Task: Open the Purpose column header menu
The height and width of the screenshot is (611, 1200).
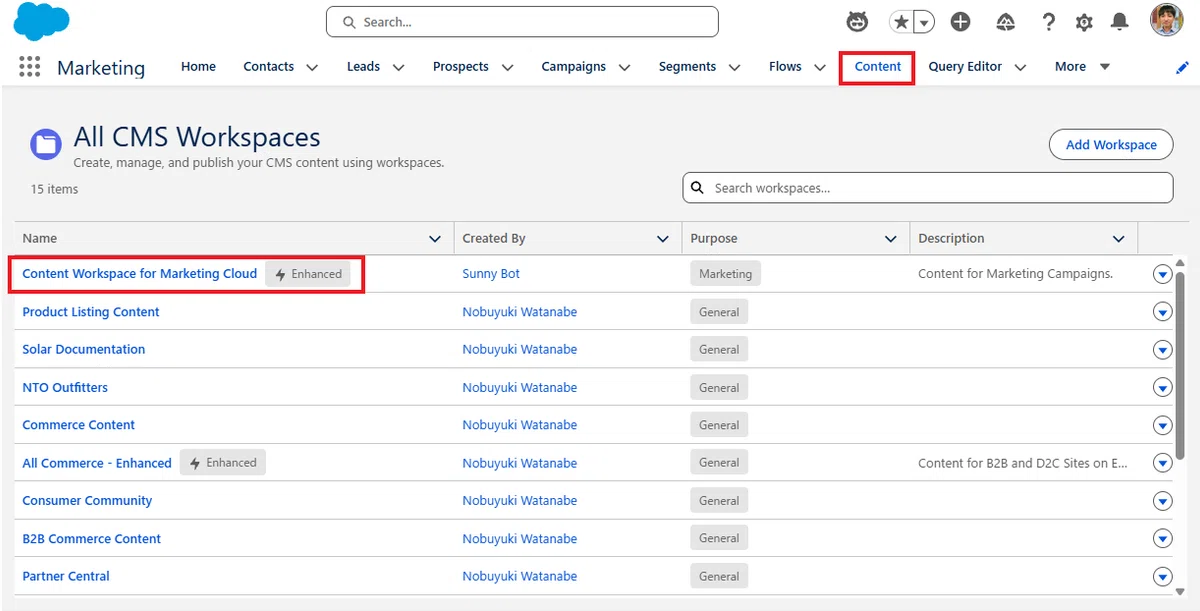Action: (x=891, y=239)
